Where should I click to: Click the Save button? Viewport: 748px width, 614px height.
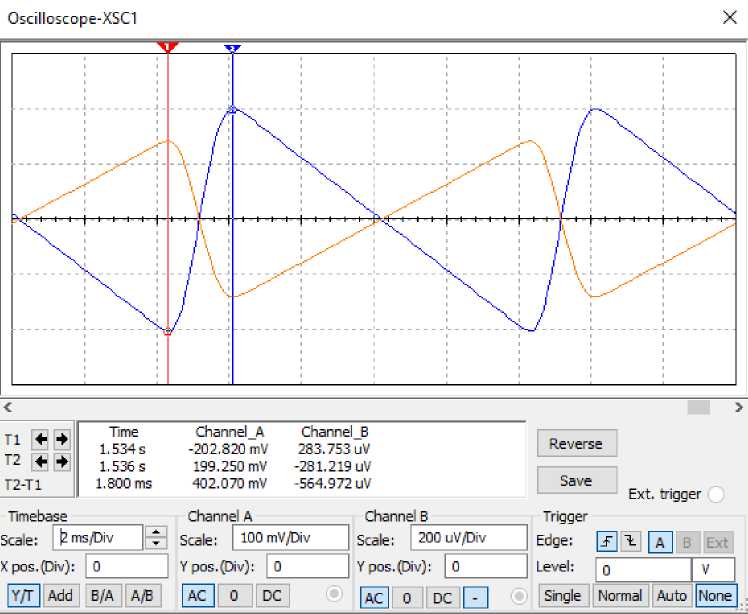(576, 481)
